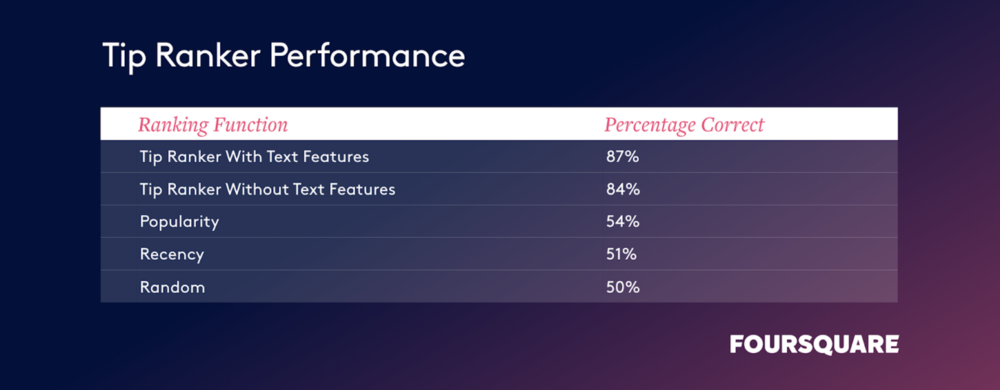This screenshot has width=1000, height=390.
Task: Select the Percentage Correct column header
Action: tap(684, 125)
